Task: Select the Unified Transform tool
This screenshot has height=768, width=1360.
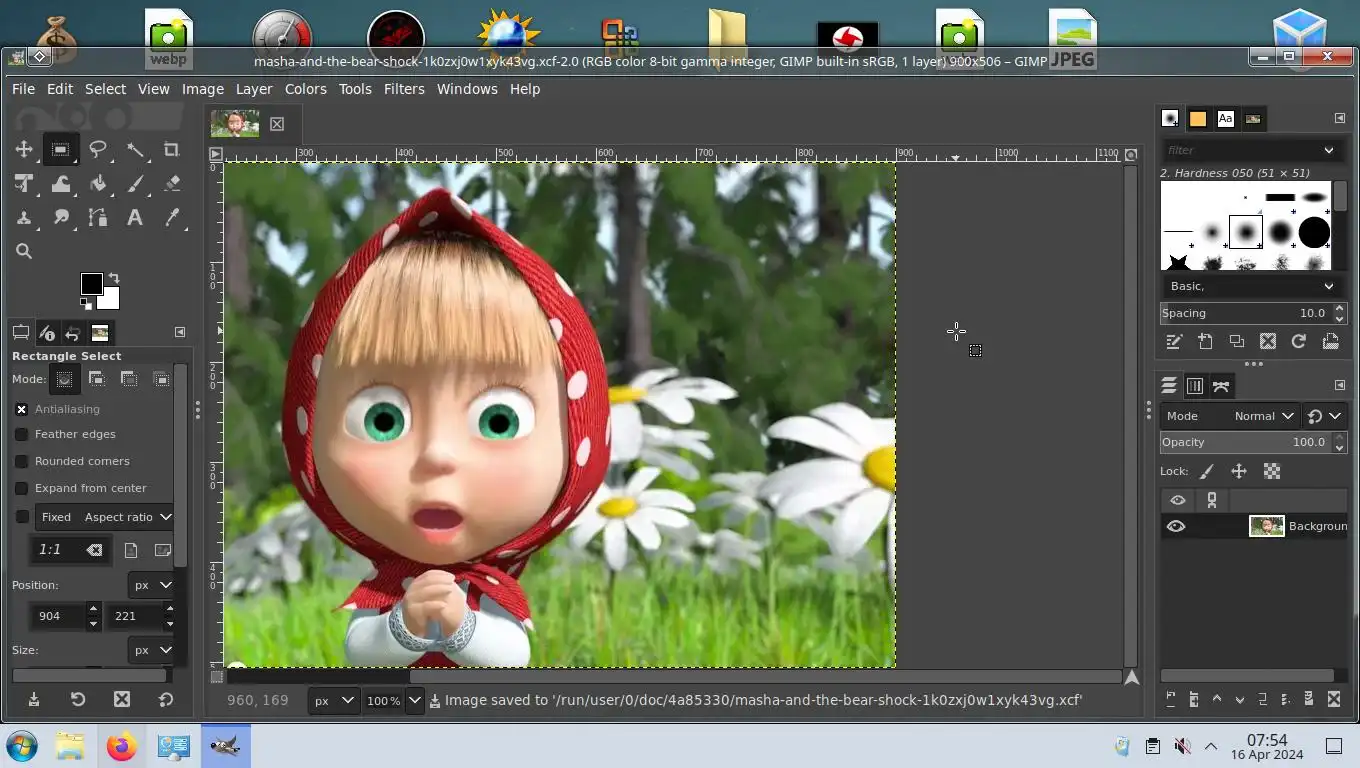Action: pyautogui.click(x=24, y=184)
